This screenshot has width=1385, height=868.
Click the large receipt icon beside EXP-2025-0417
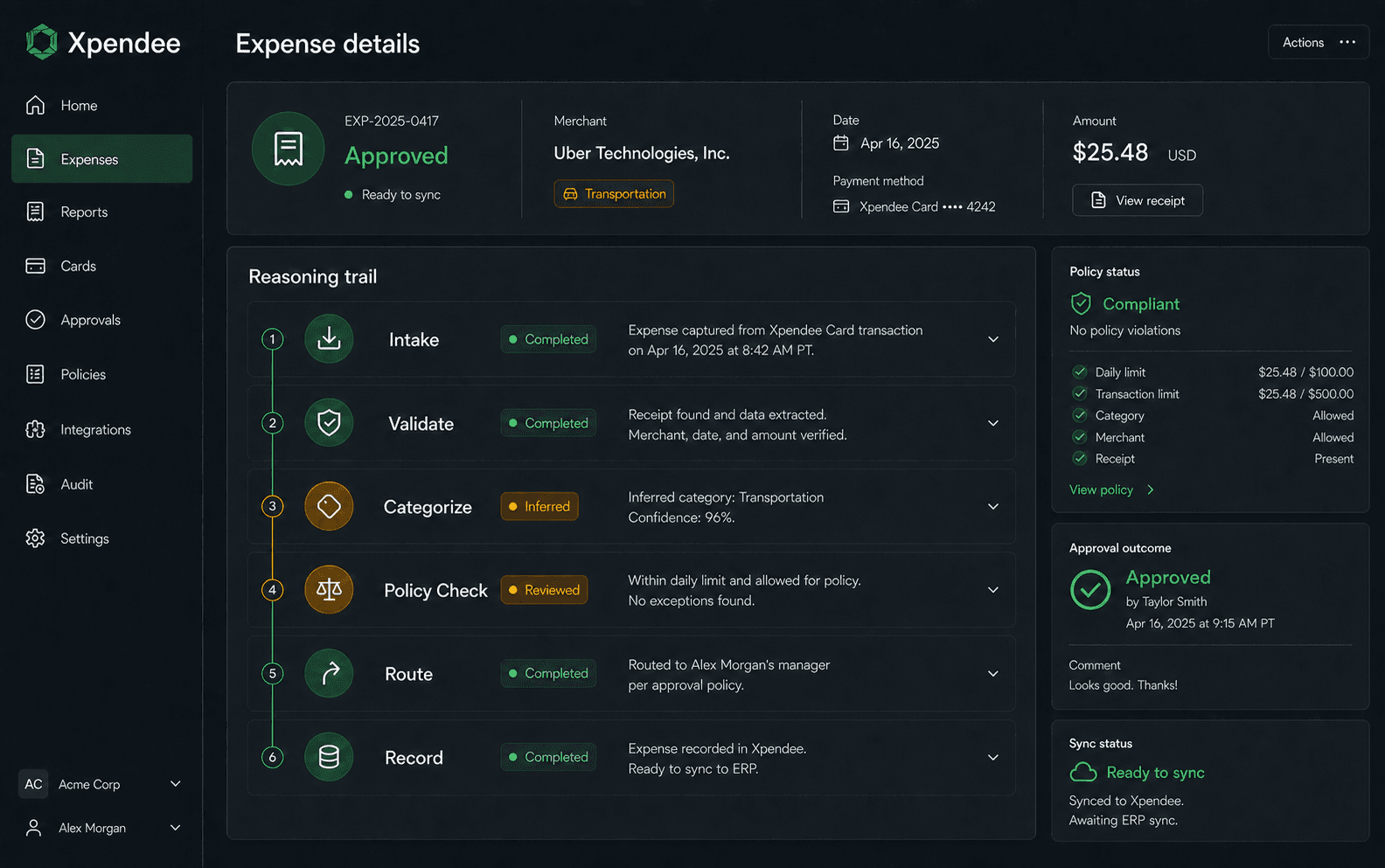click(x=289, y=149)
